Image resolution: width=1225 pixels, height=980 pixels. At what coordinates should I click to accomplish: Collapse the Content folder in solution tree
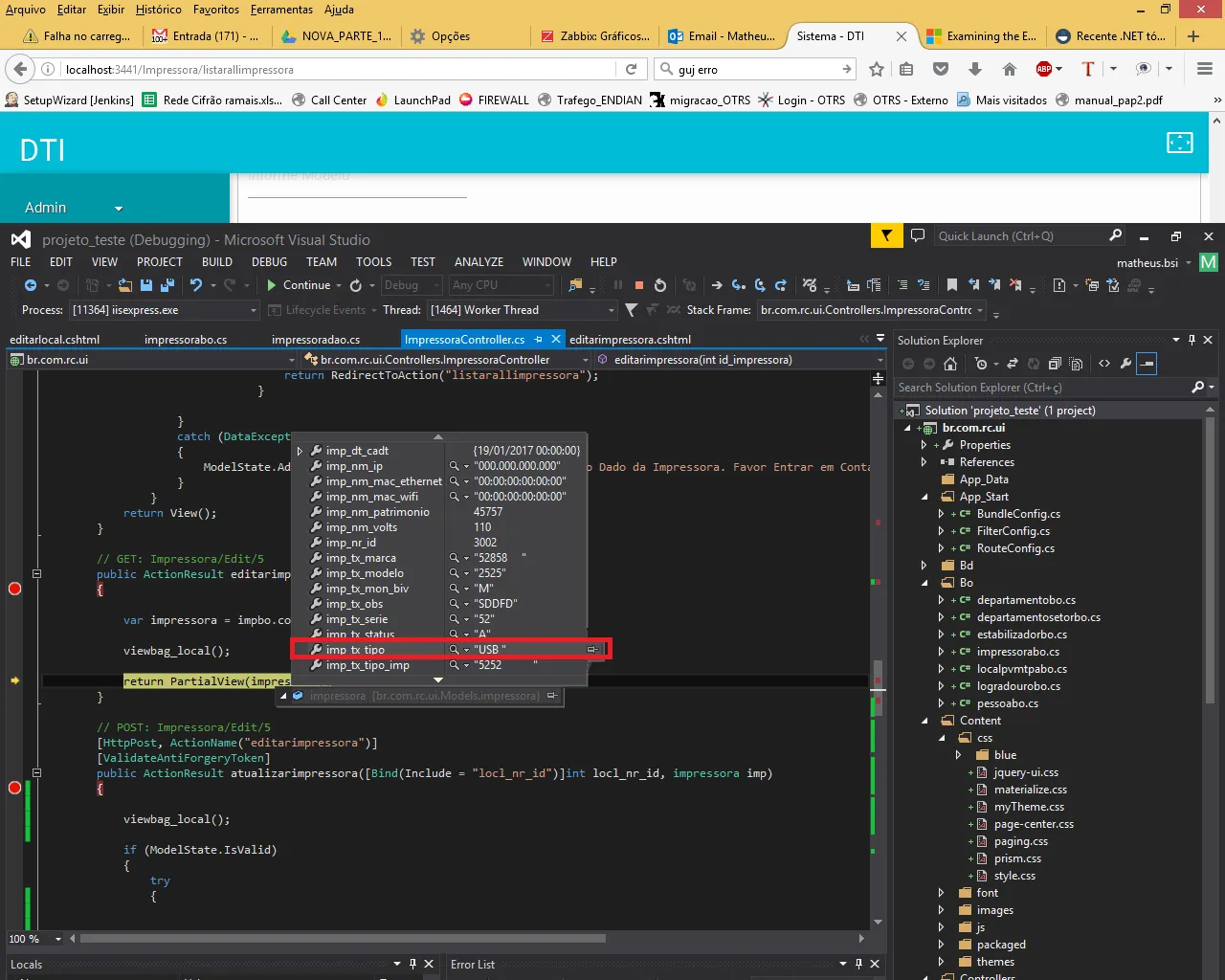pyautogui.click(x=924, y=721)
